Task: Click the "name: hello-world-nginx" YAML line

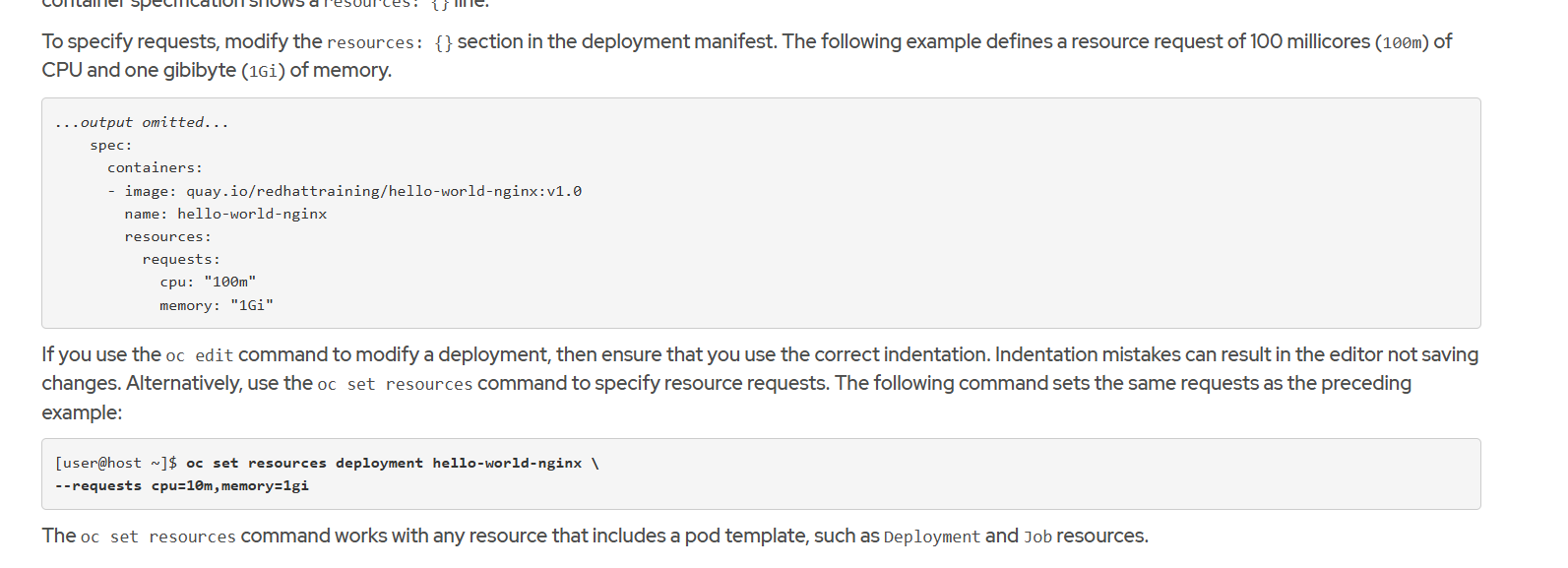Action: click(x=225, y=214)
